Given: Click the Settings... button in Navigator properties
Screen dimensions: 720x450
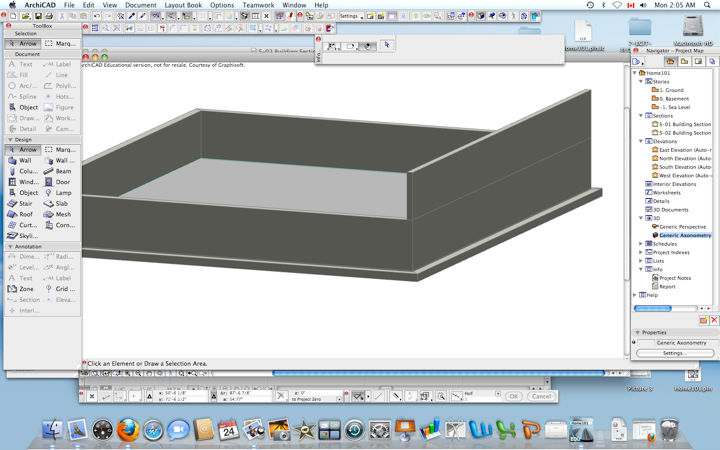Looking at the screenshot, I should tap(675, 353).
